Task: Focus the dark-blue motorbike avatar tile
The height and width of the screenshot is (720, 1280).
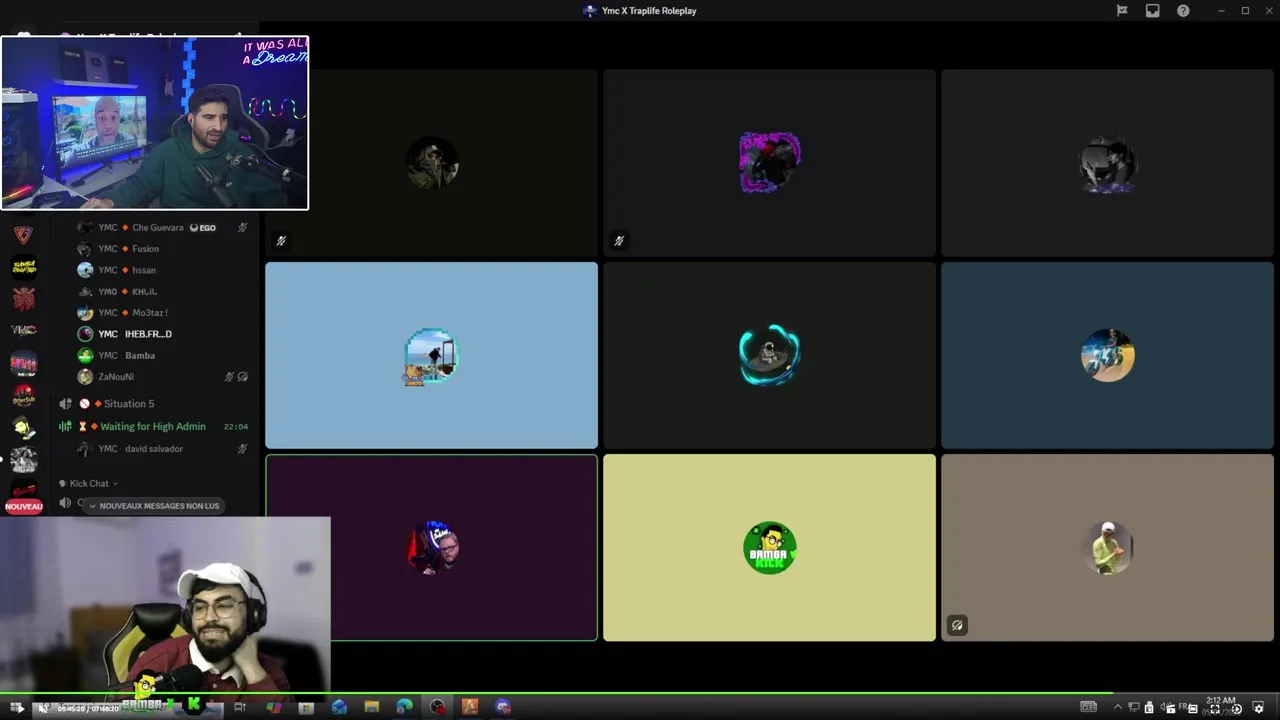Action: (1107, 355)
